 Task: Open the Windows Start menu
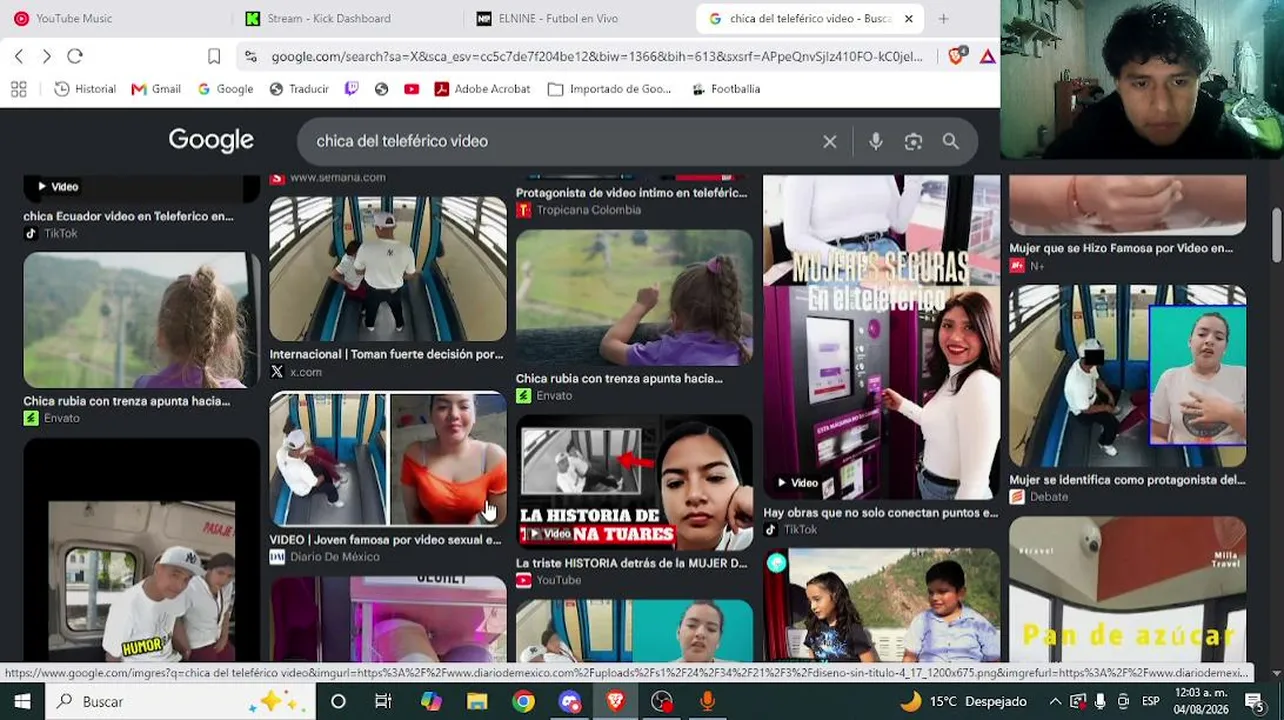pos(22,701)
